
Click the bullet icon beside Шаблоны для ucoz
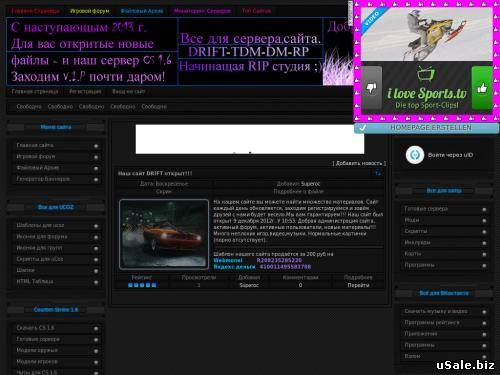coord(96,226)
